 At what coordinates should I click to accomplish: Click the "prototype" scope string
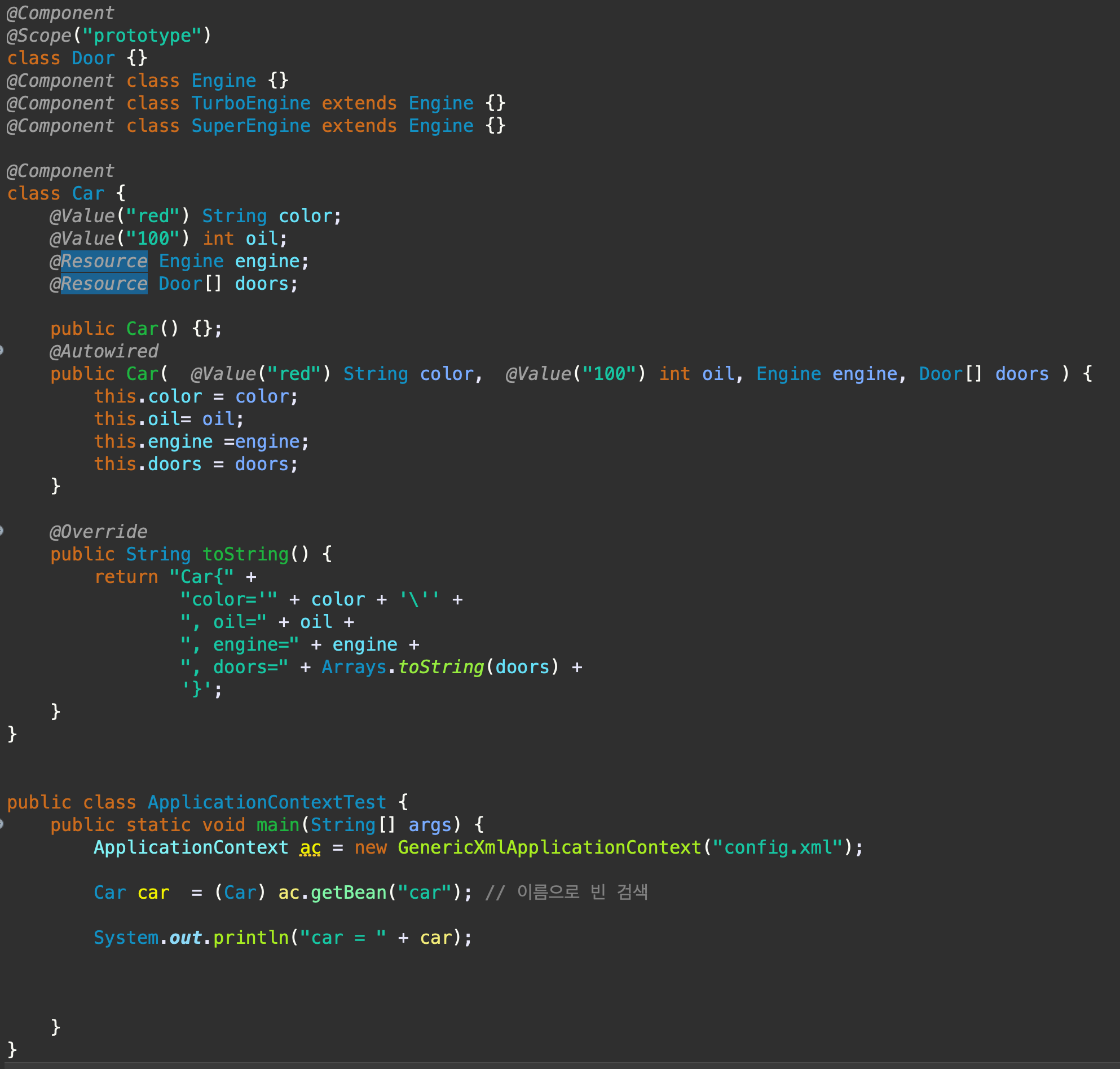(x=142, y=36)
